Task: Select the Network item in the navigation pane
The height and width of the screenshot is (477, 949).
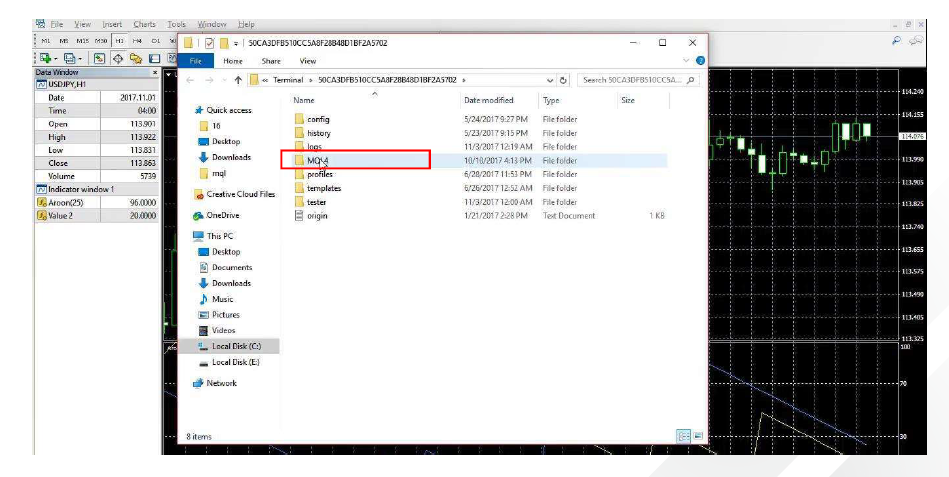Action: pyautogui.click(x=215, y=383)
